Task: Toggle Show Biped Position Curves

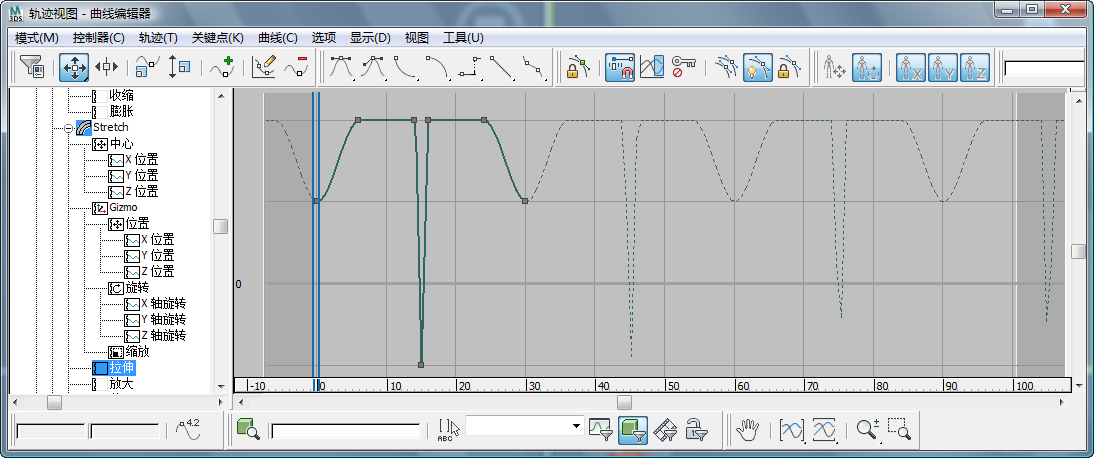Action: point(834,68)
